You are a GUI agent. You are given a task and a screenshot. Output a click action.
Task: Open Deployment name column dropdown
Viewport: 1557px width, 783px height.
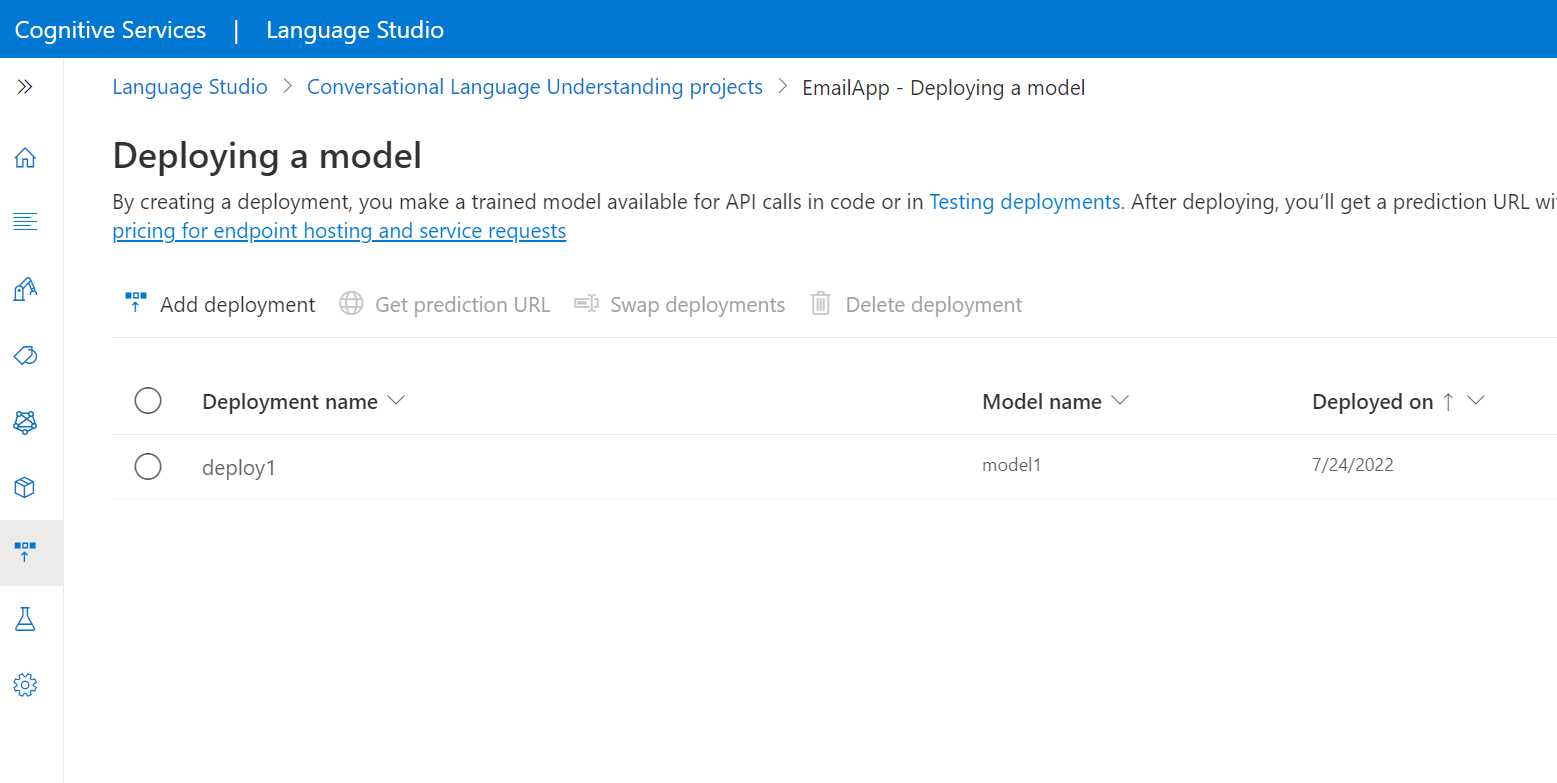396,401
